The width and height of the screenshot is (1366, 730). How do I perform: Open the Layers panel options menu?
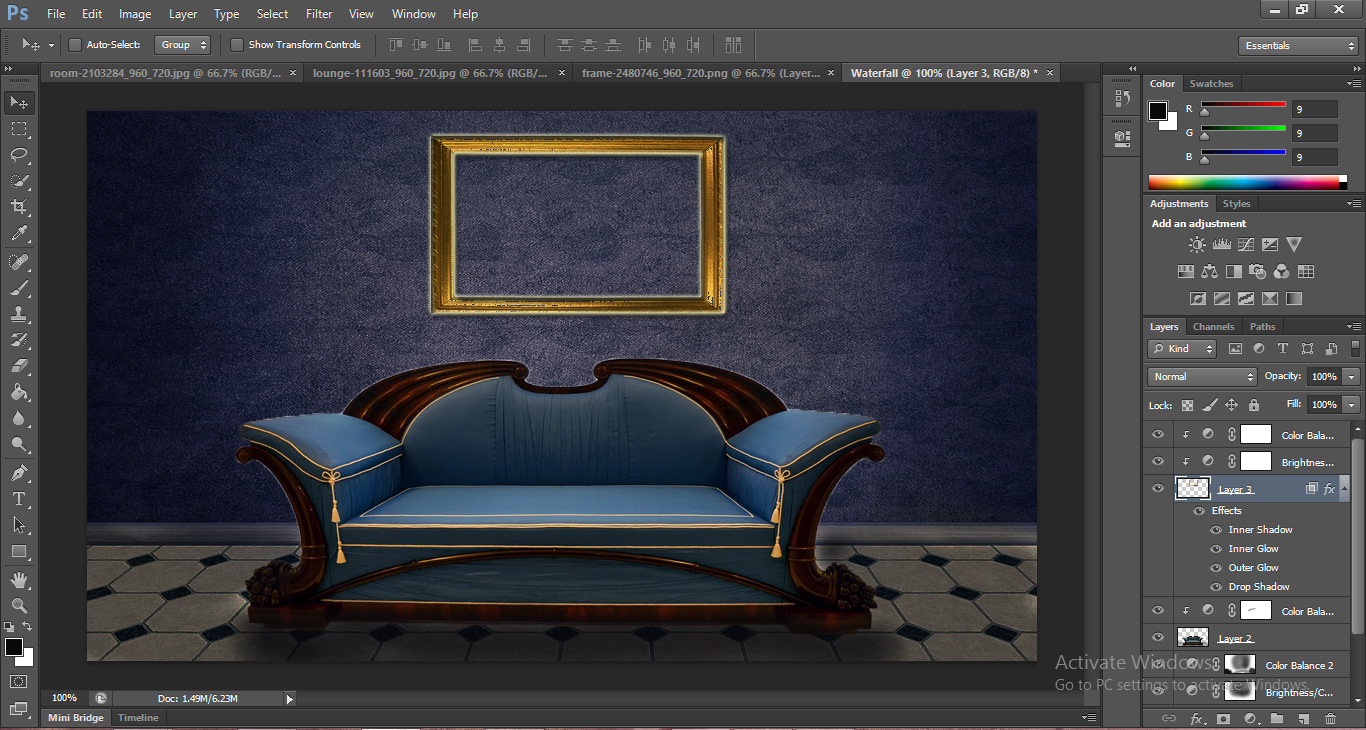1353,327
